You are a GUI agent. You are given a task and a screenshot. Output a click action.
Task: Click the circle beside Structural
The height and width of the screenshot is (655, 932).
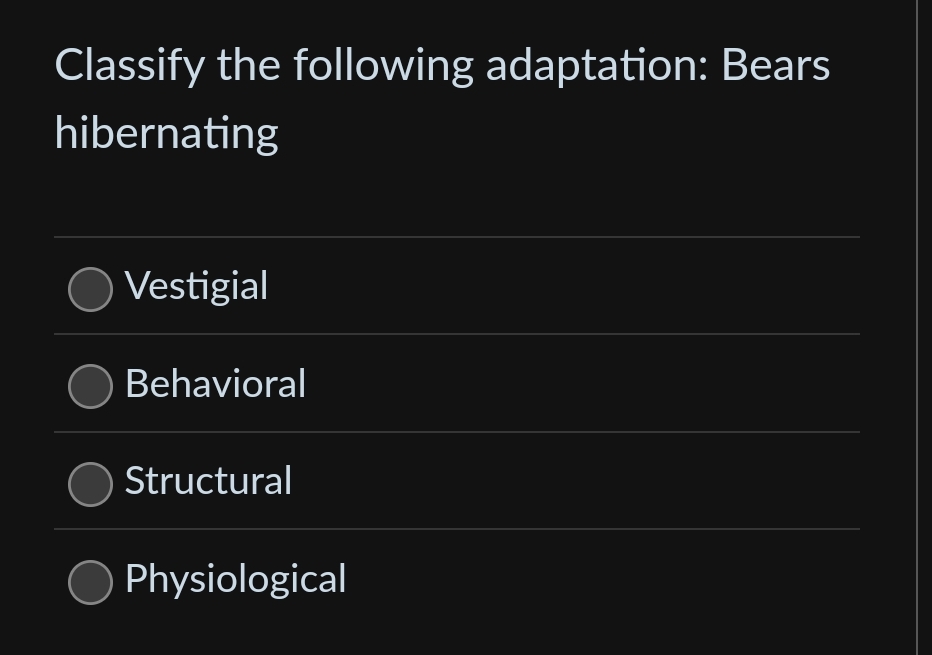click(x=90, y=484)
